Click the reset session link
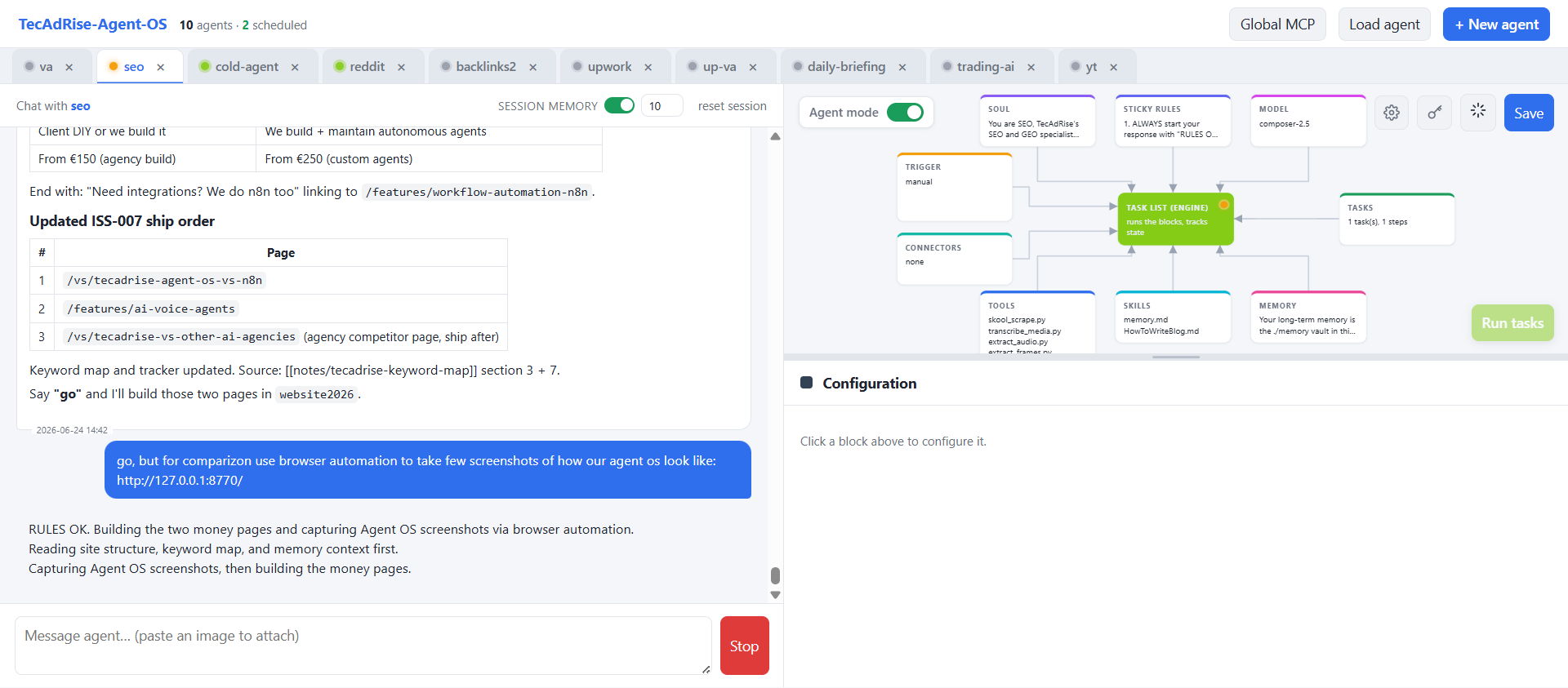This screenshot has width=1568, height=688. (x=732, y=106)
